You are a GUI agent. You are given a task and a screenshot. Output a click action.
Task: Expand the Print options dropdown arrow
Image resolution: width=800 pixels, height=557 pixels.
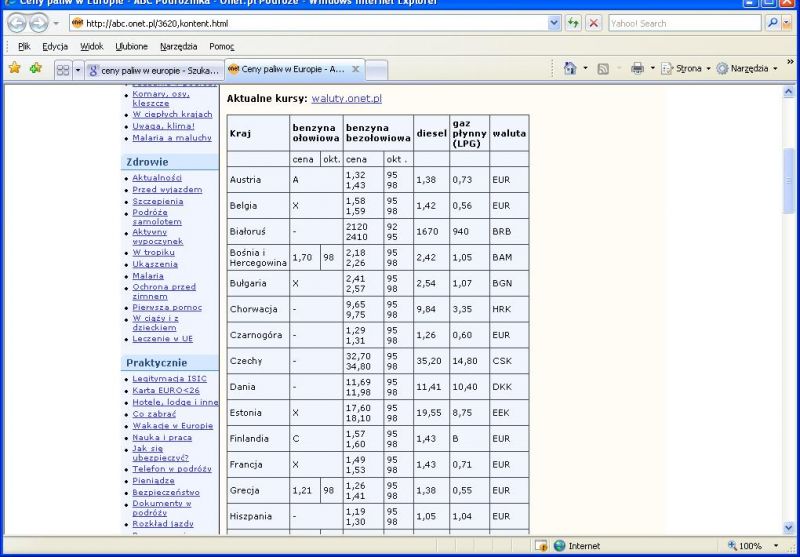click(652, 68)
